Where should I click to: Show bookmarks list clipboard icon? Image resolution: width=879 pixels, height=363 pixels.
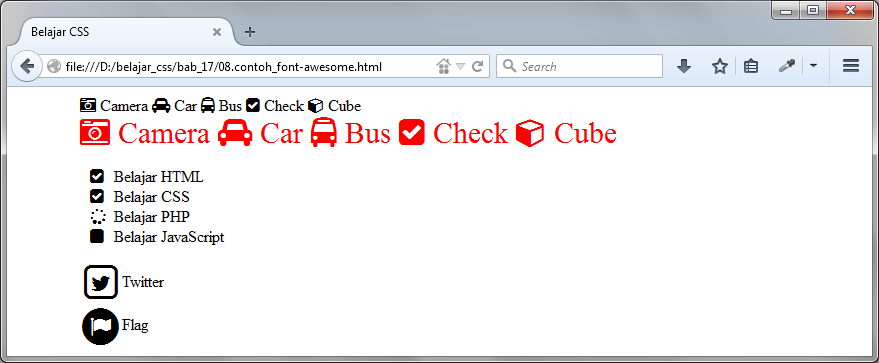point(751,66)
